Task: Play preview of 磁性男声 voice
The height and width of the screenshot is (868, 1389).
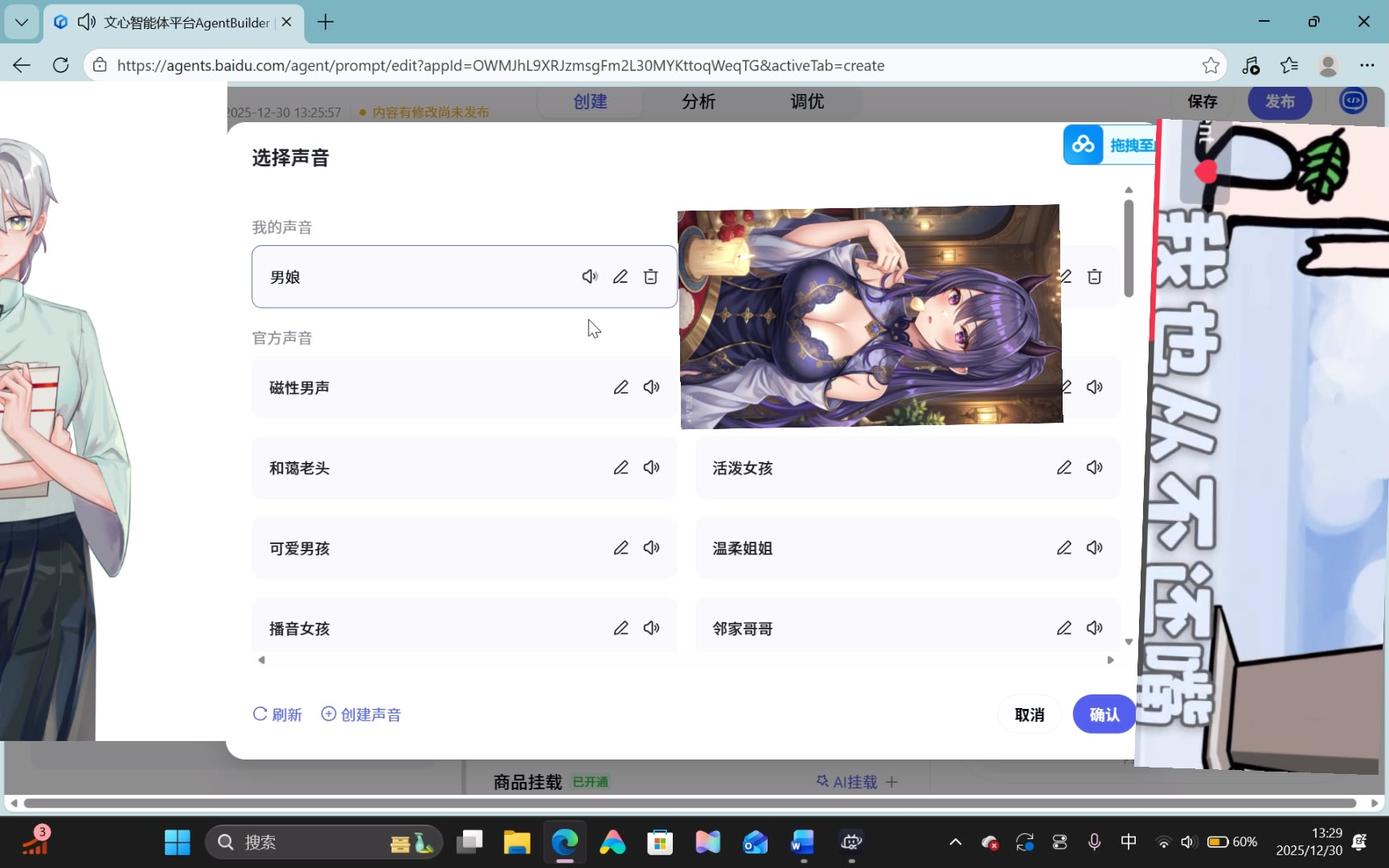Action: pos(651,387)
